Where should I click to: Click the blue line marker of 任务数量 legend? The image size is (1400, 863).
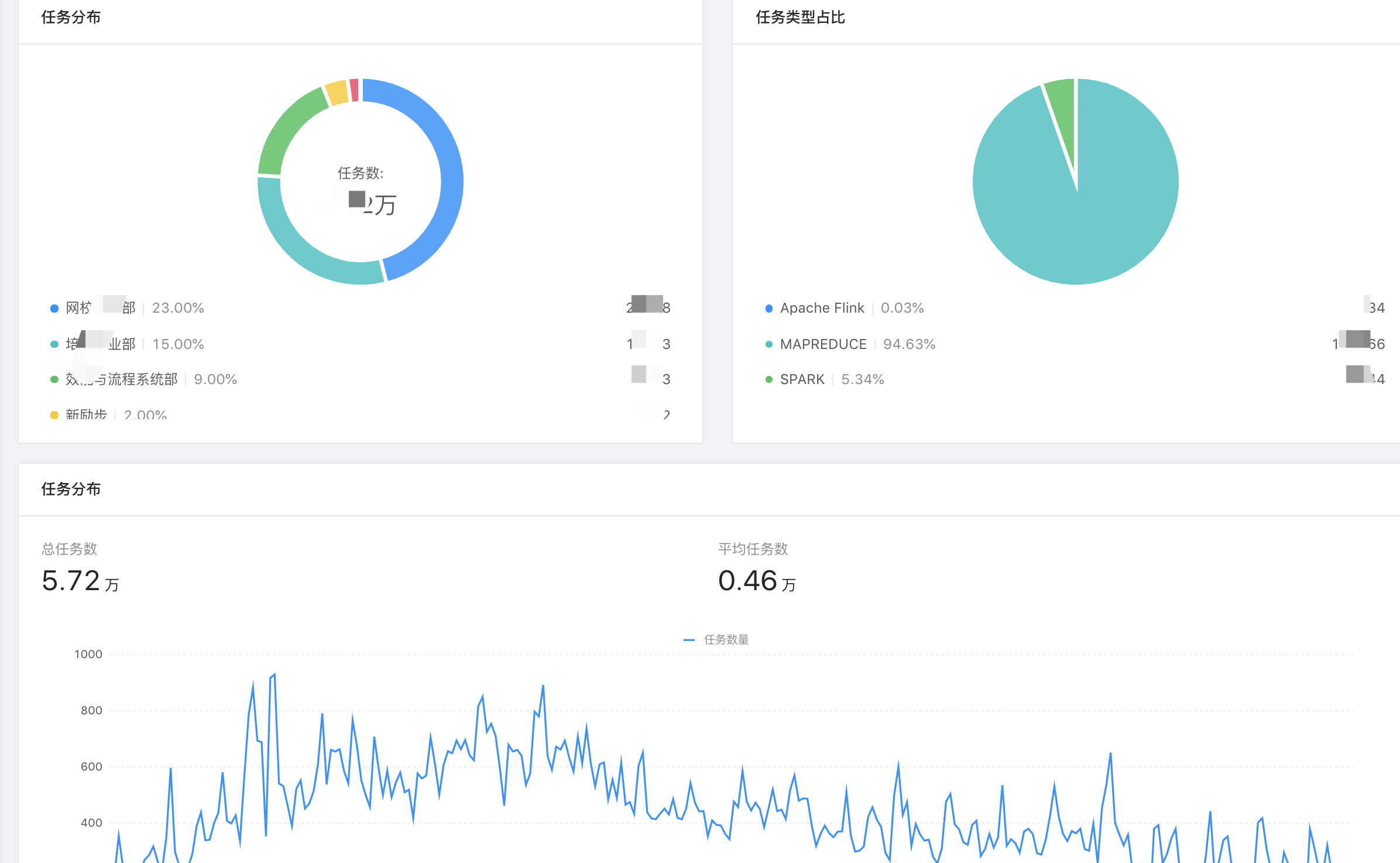pos(689,640)
